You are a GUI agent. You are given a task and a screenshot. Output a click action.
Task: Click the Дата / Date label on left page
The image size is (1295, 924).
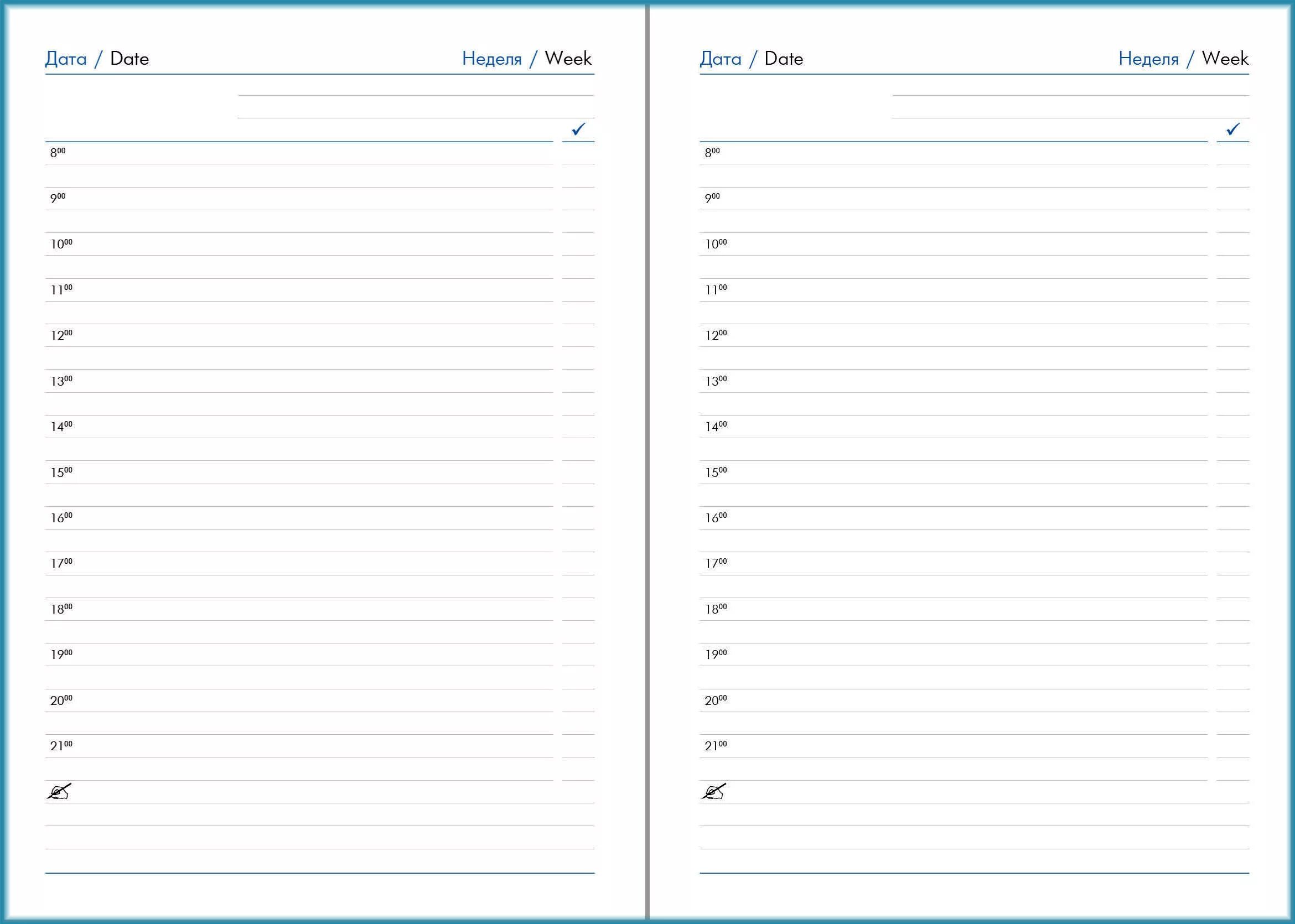[97, 59]
